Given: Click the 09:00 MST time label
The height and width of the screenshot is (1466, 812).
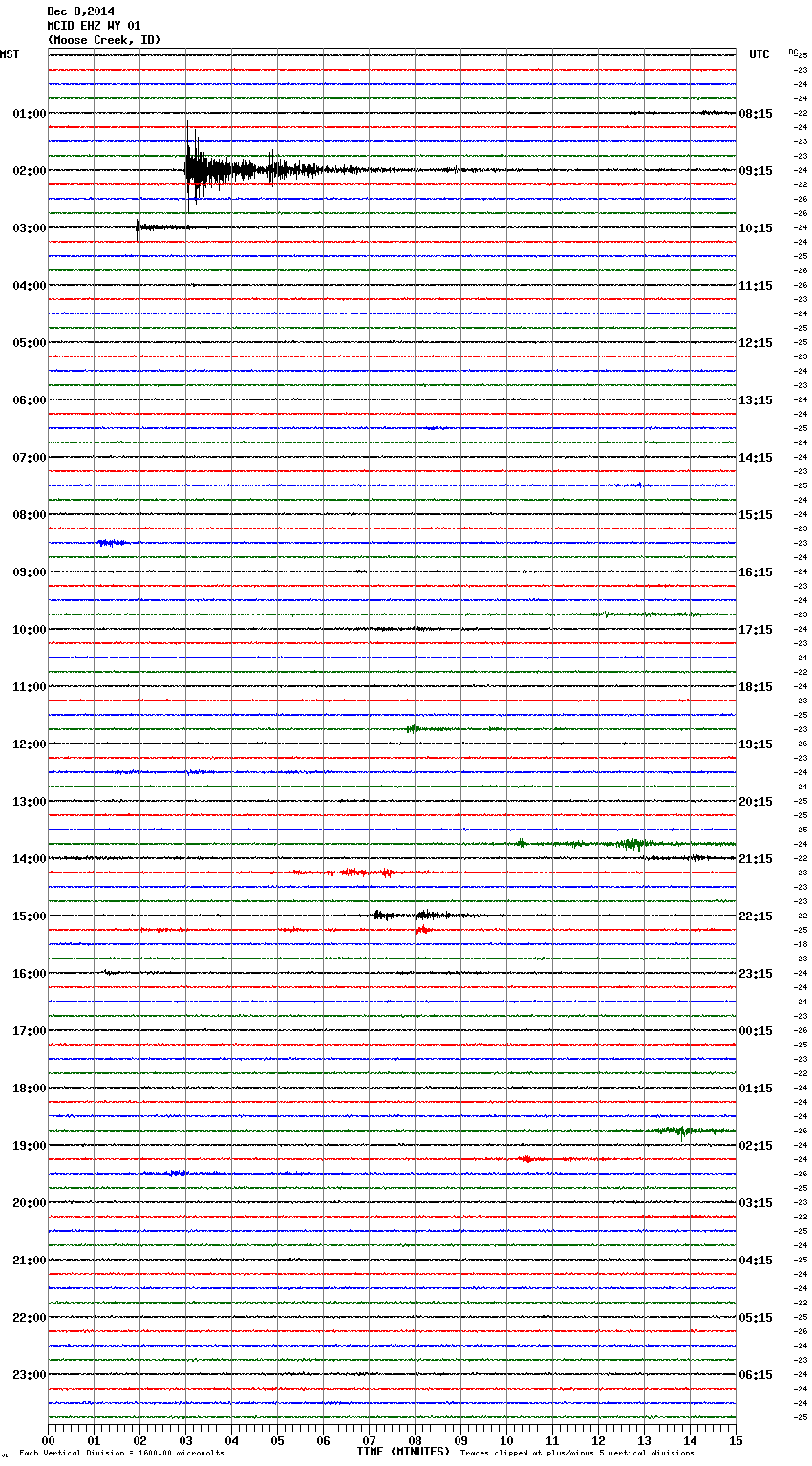Looking at the screenshot, I should click(x=30, y=572).
